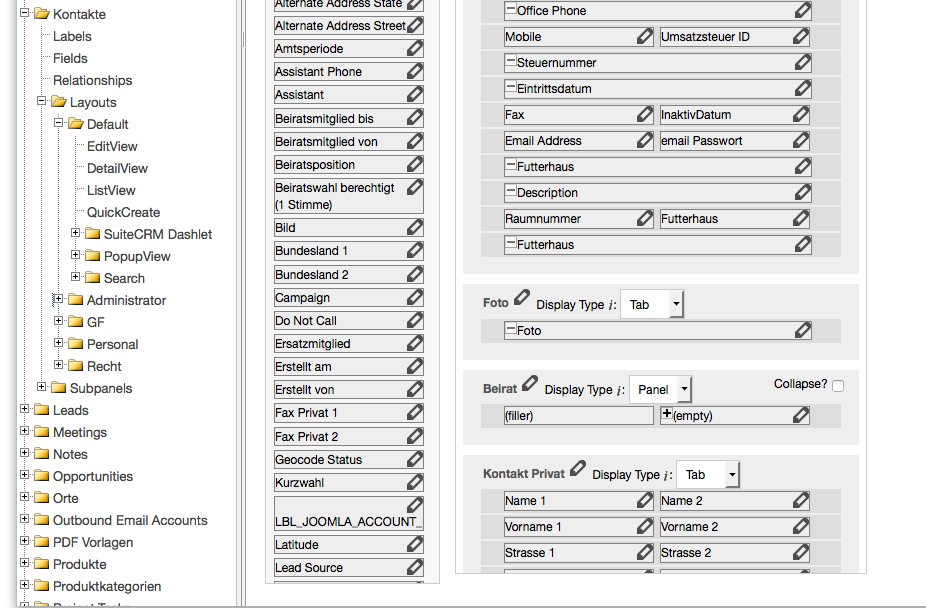Screen dimensions: 926x608
Task: Collapse the Layouts tree node
Action: (x=41, y=100)
